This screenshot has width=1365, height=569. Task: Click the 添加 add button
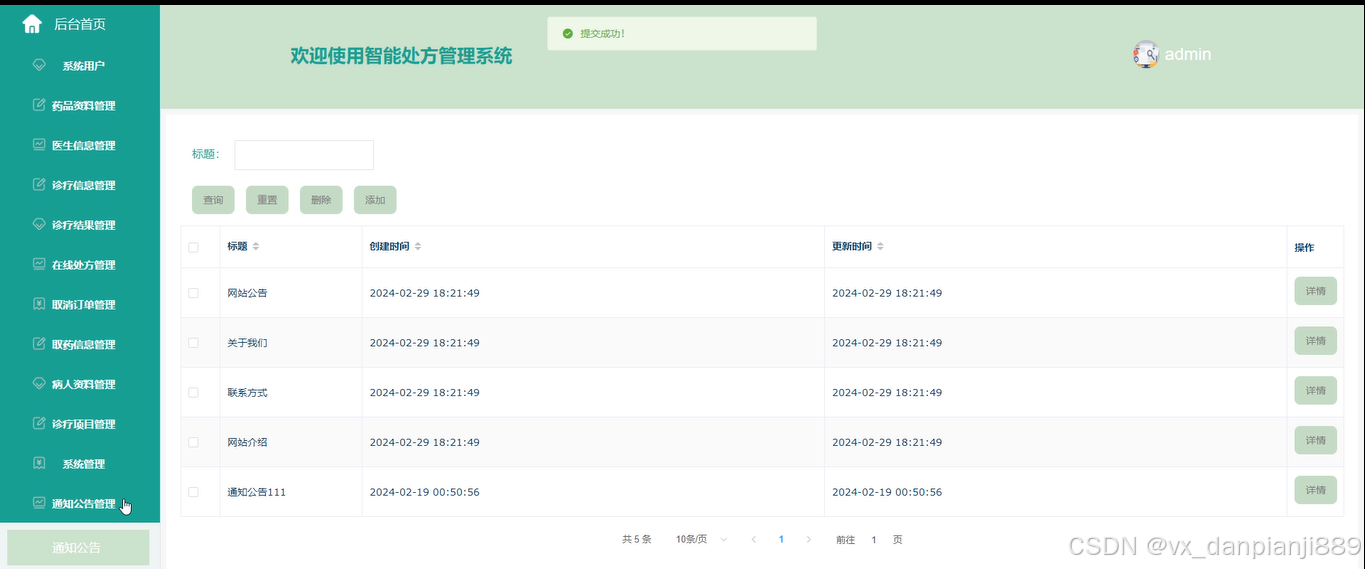[375, 200]
